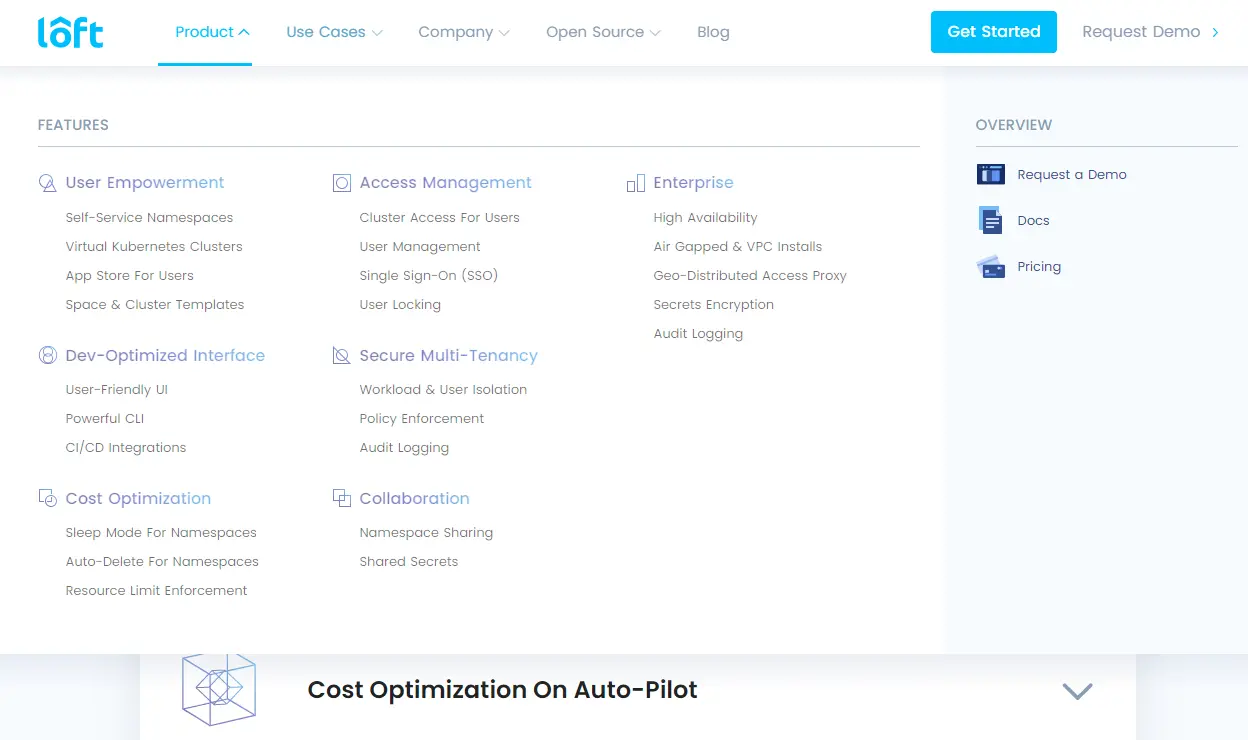
Task: Click the loft logo
Action: coord(70,31)
